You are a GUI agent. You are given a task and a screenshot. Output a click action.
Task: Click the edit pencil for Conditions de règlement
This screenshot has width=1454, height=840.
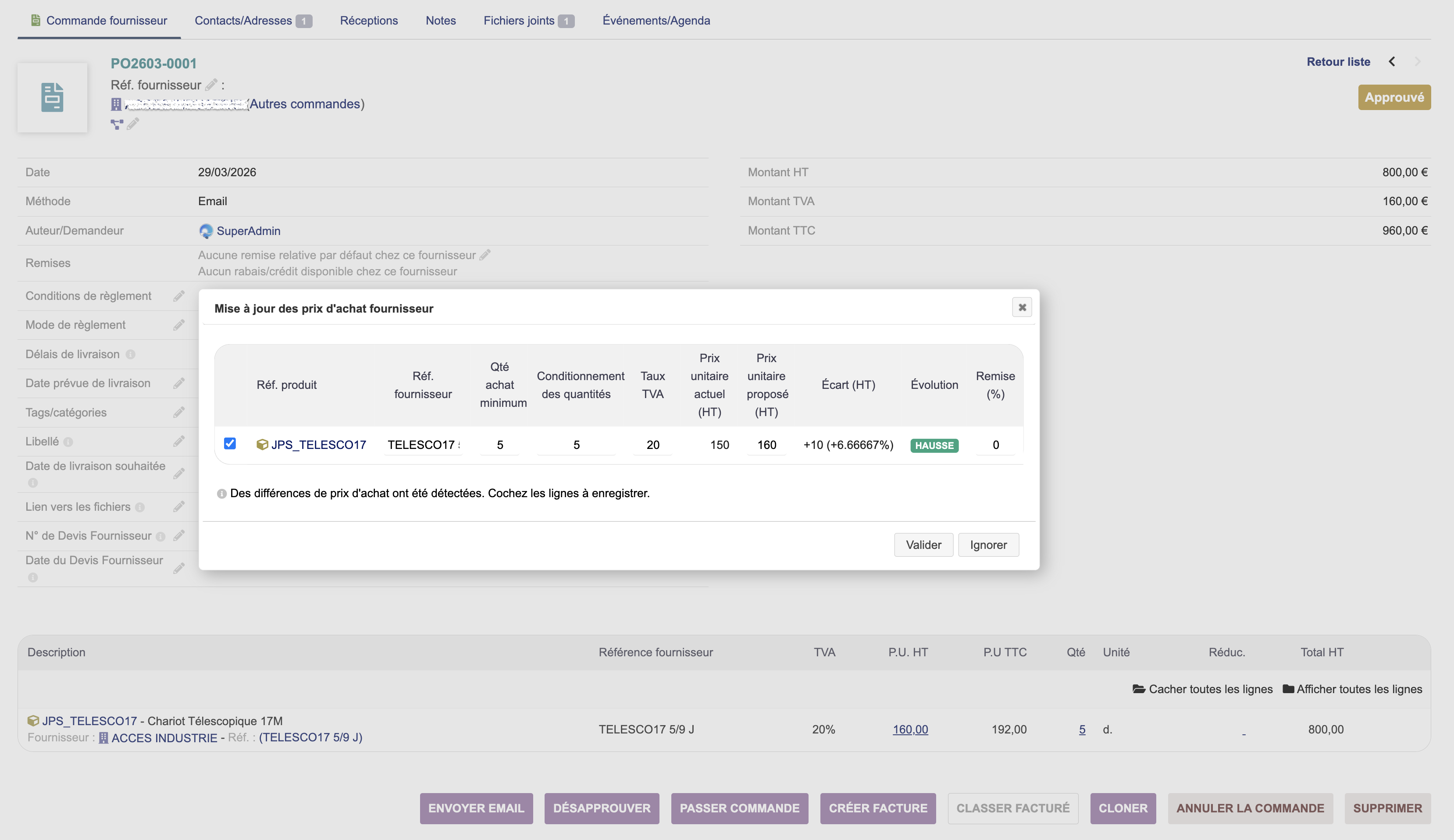(179, 296)
